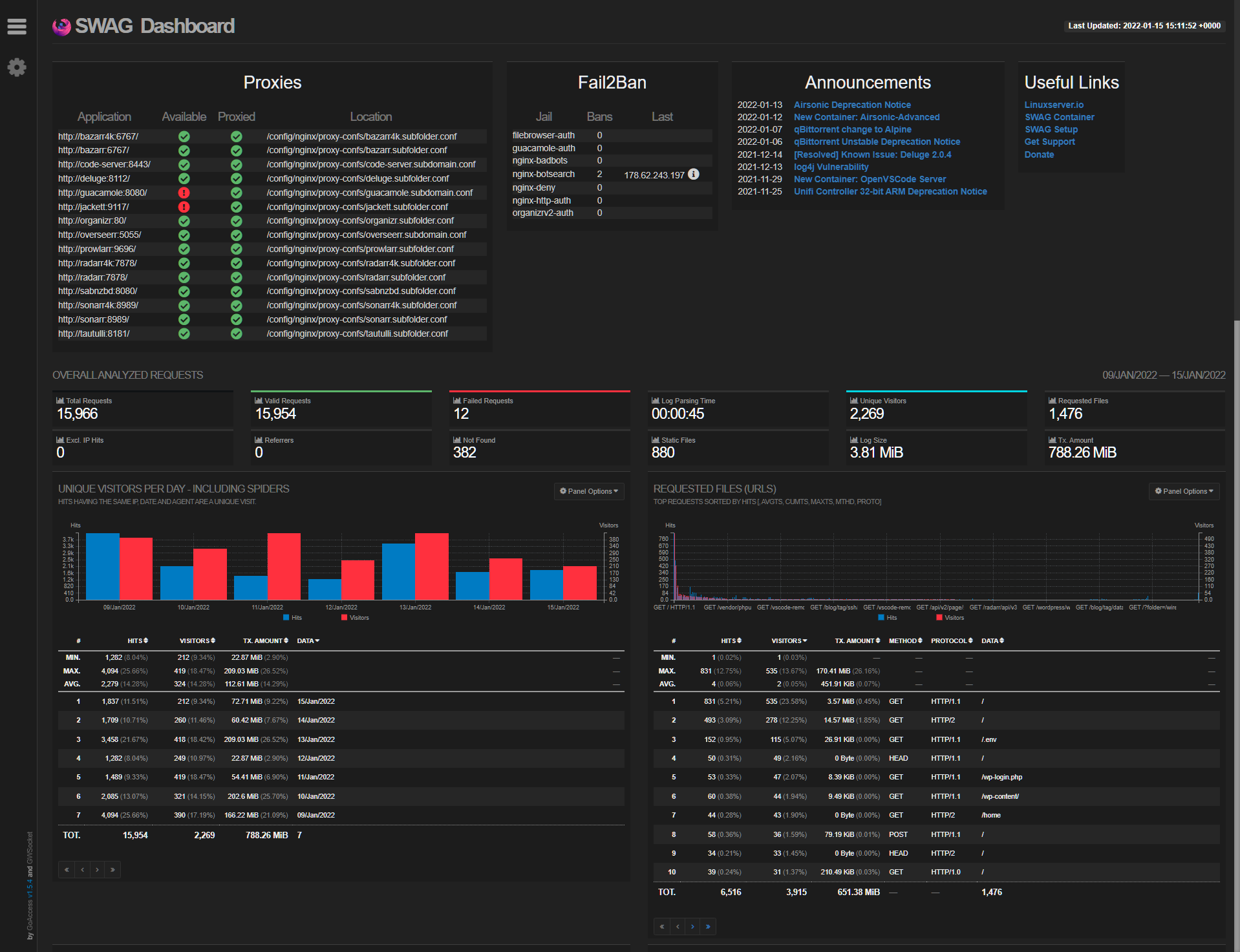
Task: Click the Unique Visitors chart icon
Action: 854,401
